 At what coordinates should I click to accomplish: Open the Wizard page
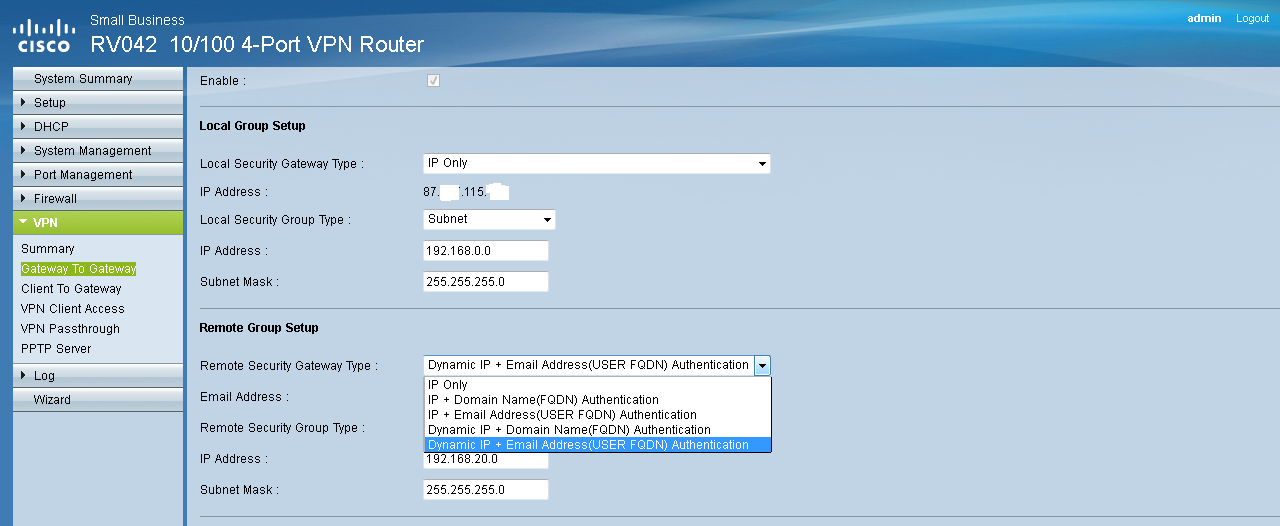[x=98, y=400]
